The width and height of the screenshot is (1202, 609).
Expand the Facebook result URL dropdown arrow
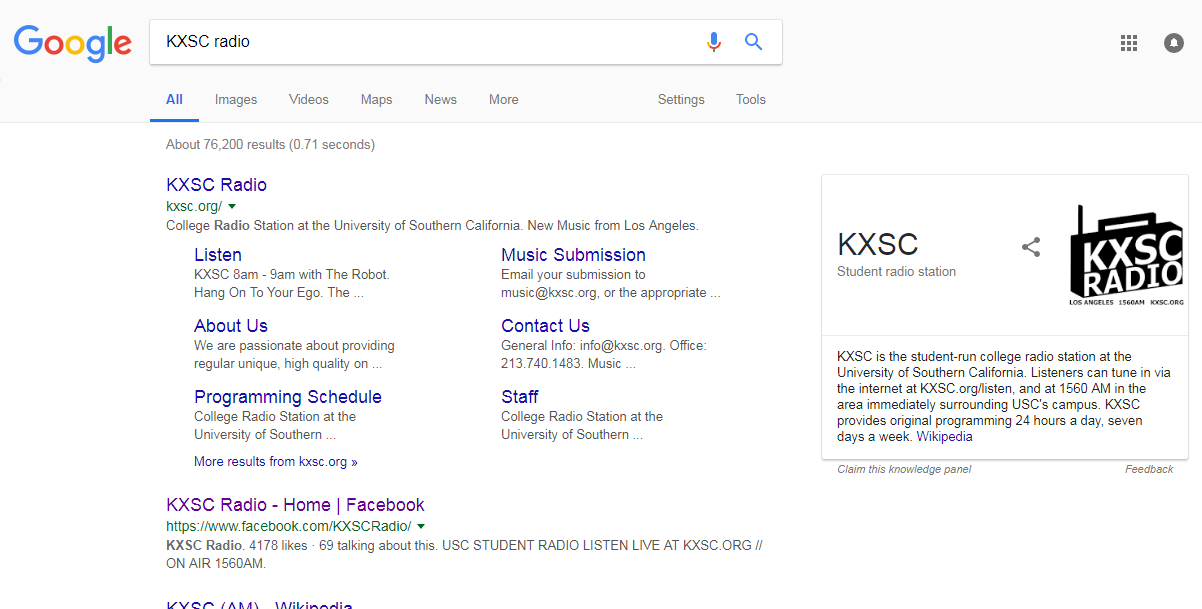[x=421, y=527]
